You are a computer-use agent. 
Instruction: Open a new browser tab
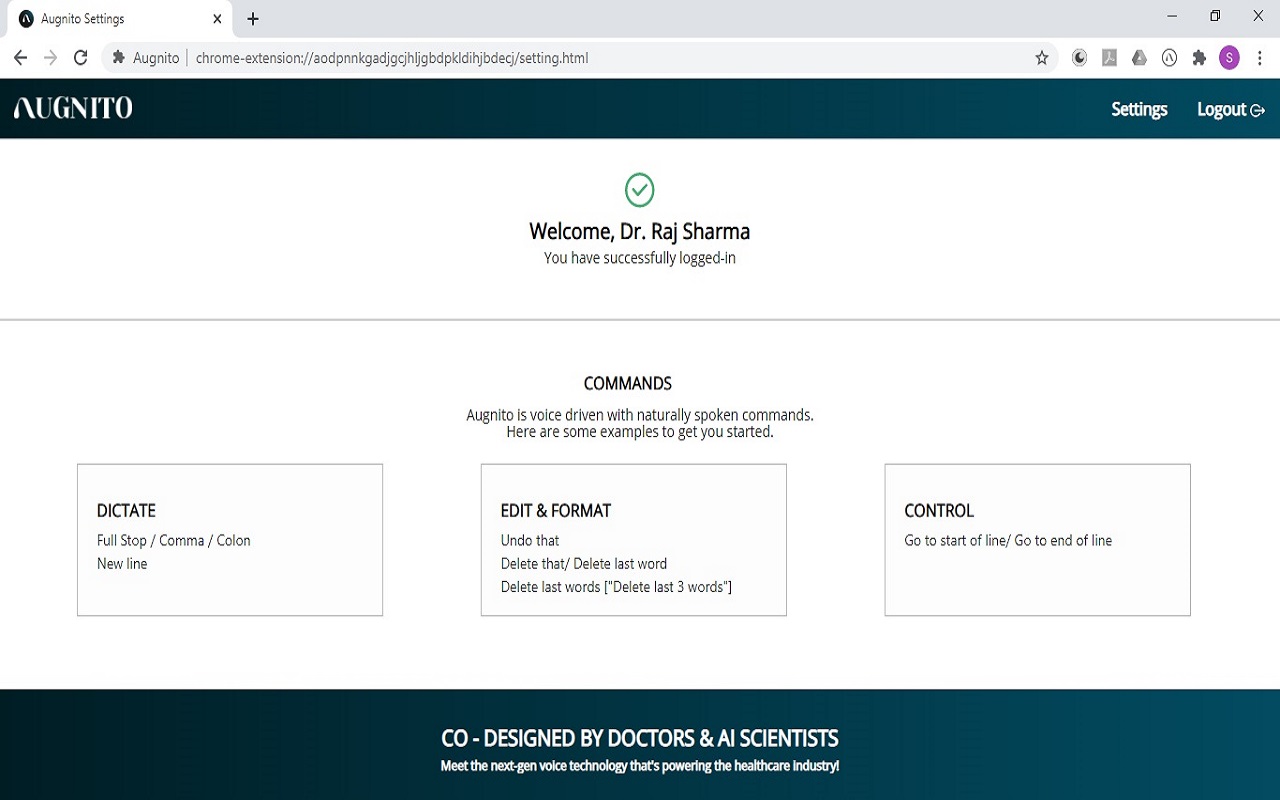[253, 19]
